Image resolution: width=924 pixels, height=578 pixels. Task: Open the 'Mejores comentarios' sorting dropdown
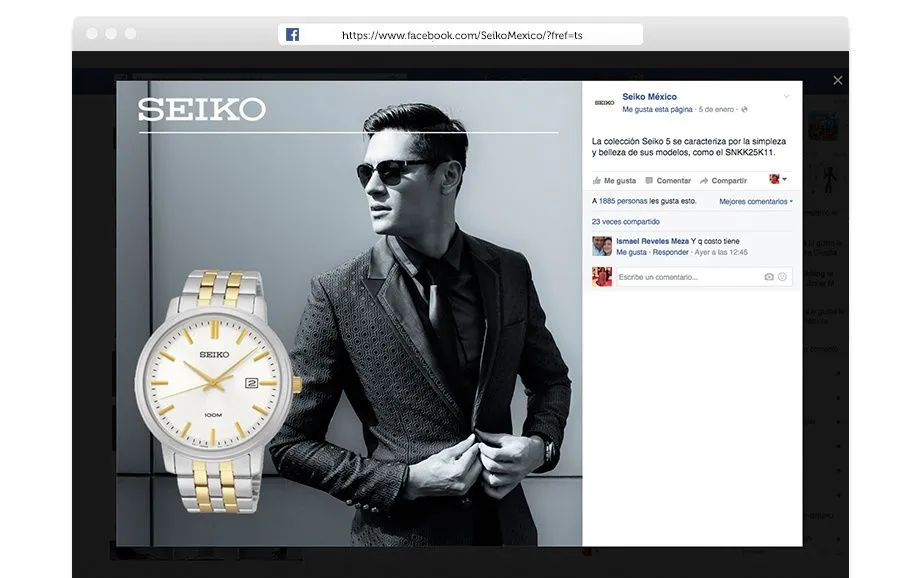pyautogui.click(x=756, y=201)
